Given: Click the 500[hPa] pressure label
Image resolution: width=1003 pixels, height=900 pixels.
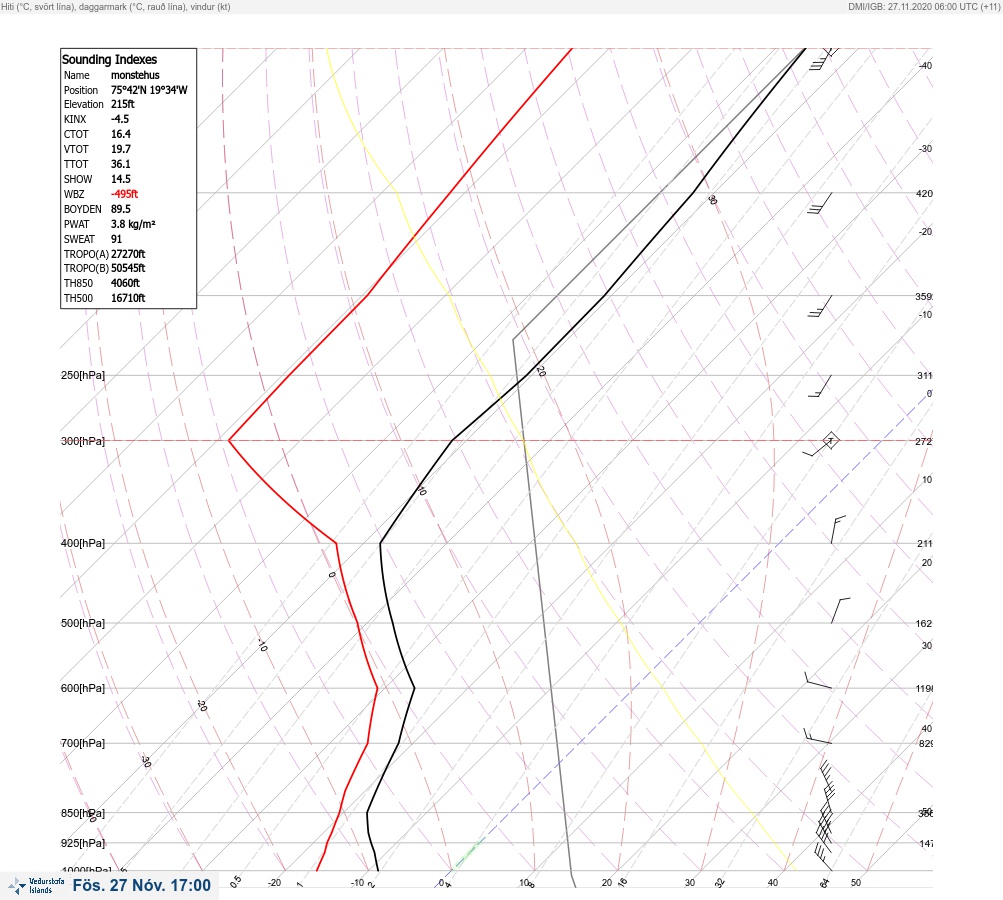Looking at the screenshot, I should (83, 623).
